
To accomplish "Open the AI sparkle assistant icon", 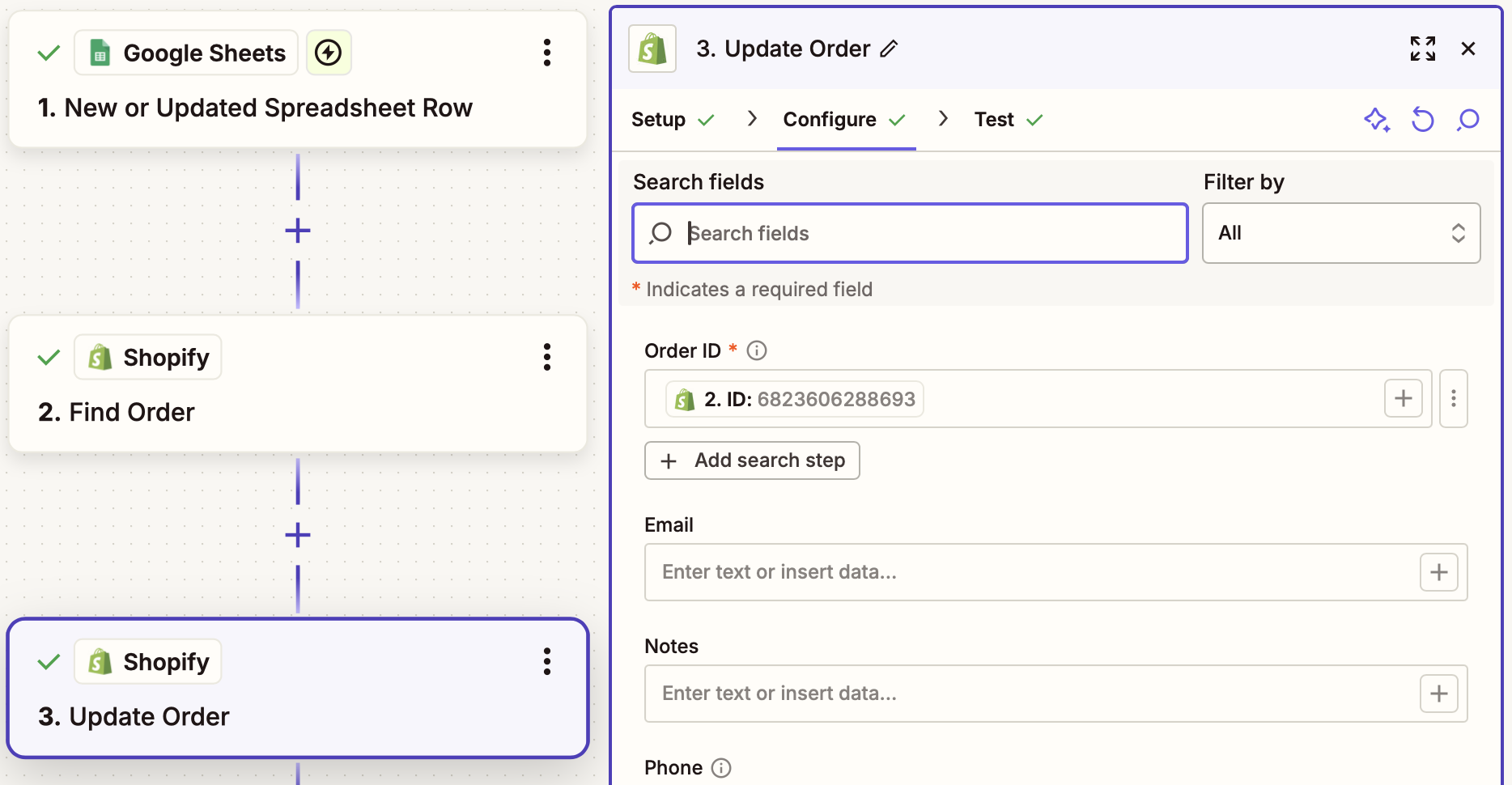I will (1377, 120).
